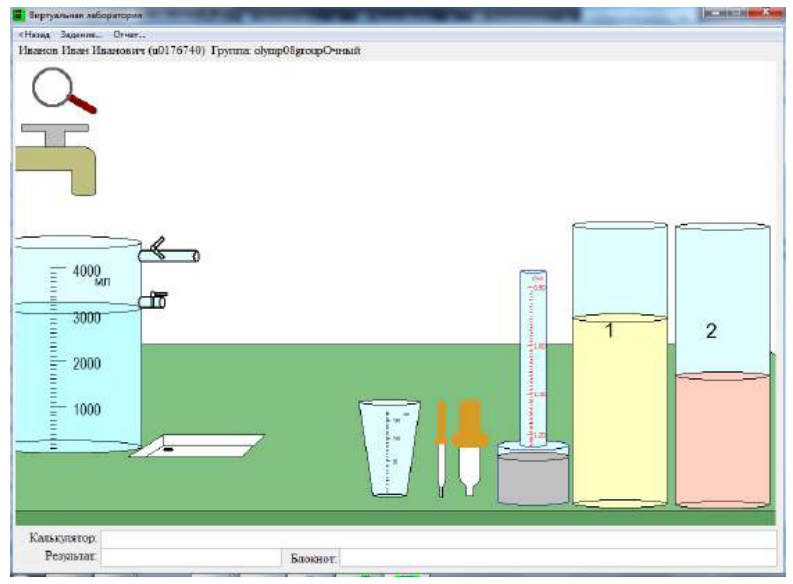This screenshot has height=584, width=793.
Task: Click the 1000 mark on the tank scale
Action: 87,409
